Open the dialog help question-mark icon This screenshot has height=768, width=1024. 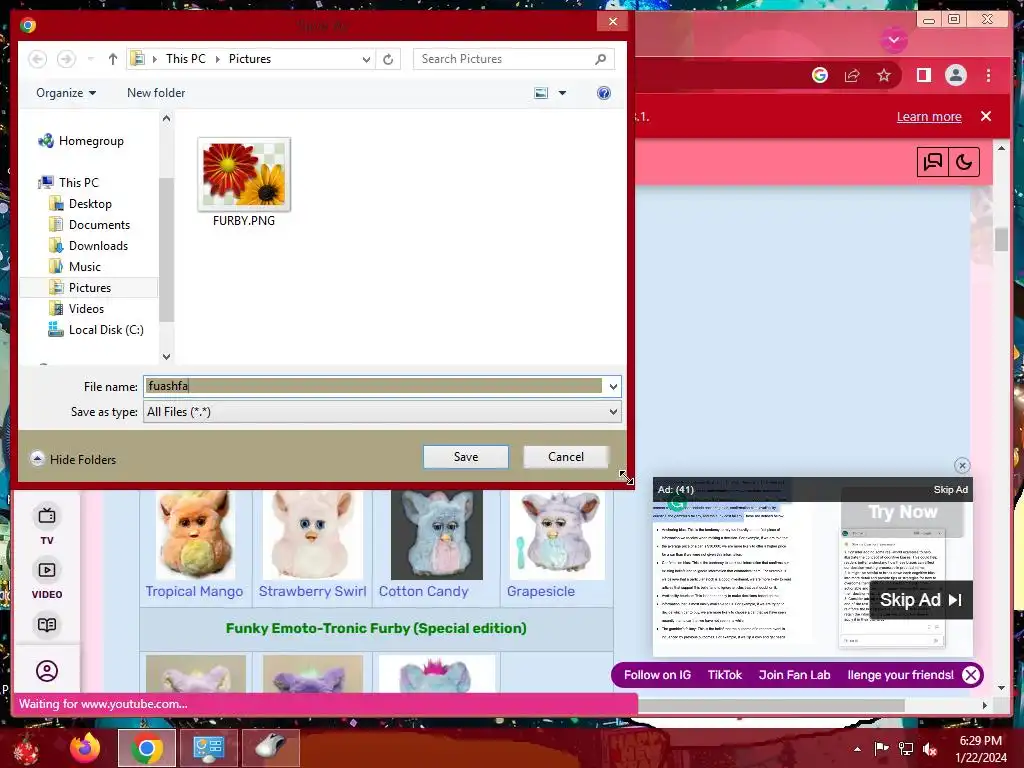pos(604,93)
